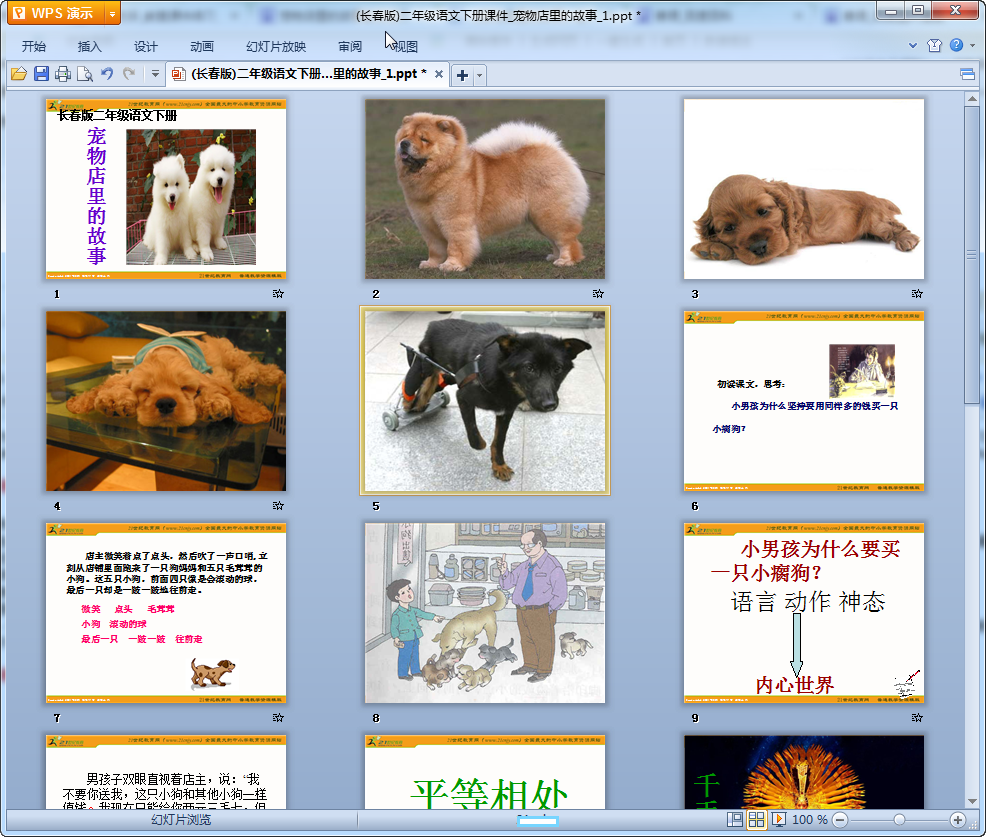Select slide 1 title thumbnail 宠物店里的故事
Image resolution: width=986 pixels, height=837 pixels.
166,189
